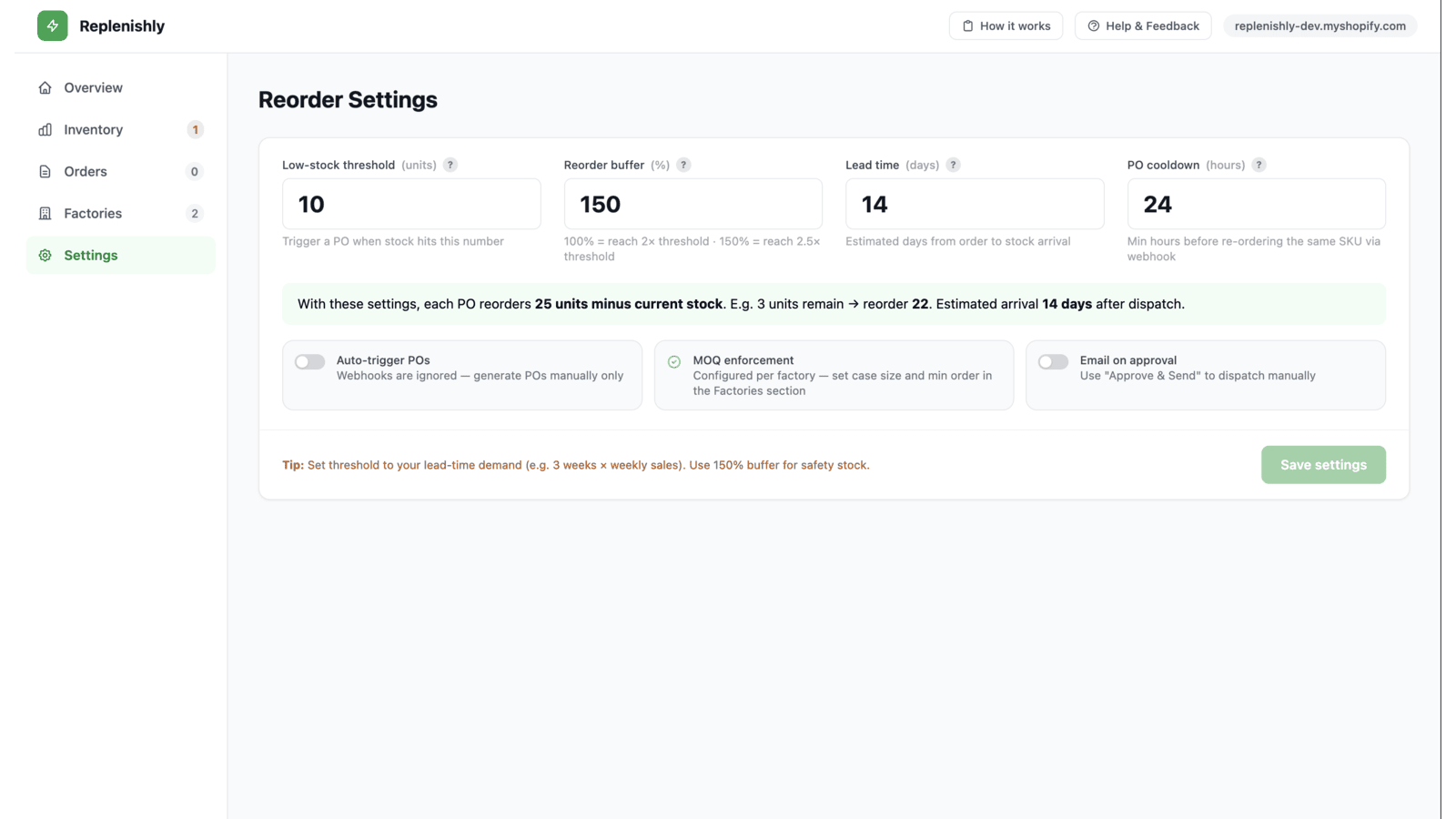Screen dimensions: 1456x819
Task: Click the '25 units minus current stock' summary
Action: 629,304
